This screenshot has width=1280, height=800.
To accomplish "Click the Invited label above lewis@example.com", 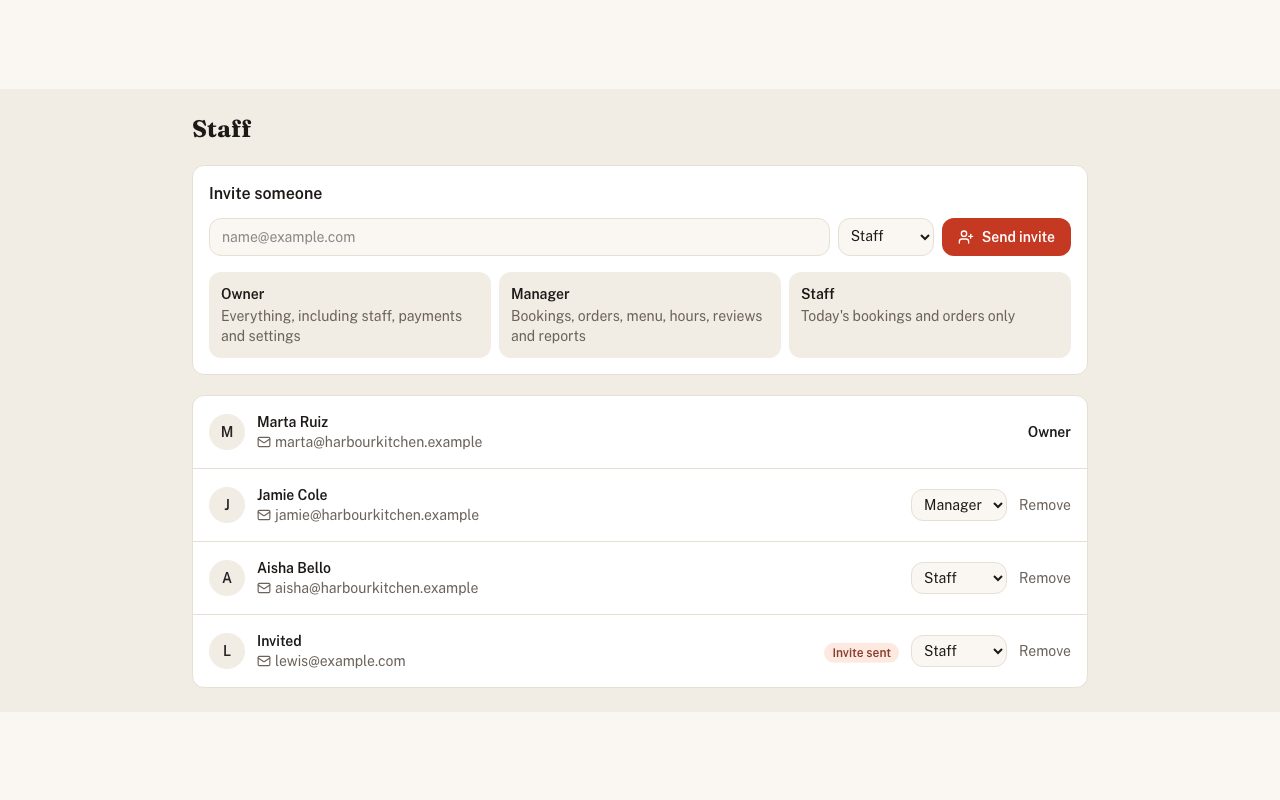I will click(279, 641).
